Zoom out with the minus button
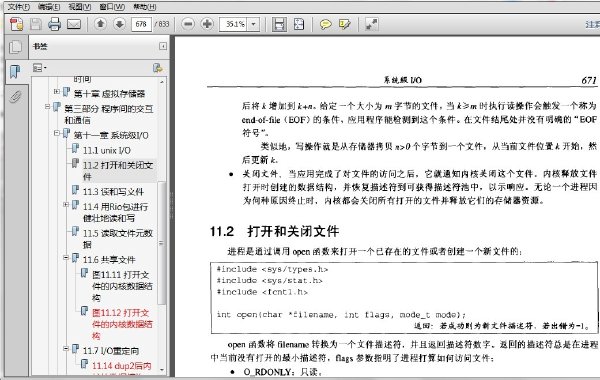Screen dimensions: 600x380 pyautogui.click(x=188, y=24)
